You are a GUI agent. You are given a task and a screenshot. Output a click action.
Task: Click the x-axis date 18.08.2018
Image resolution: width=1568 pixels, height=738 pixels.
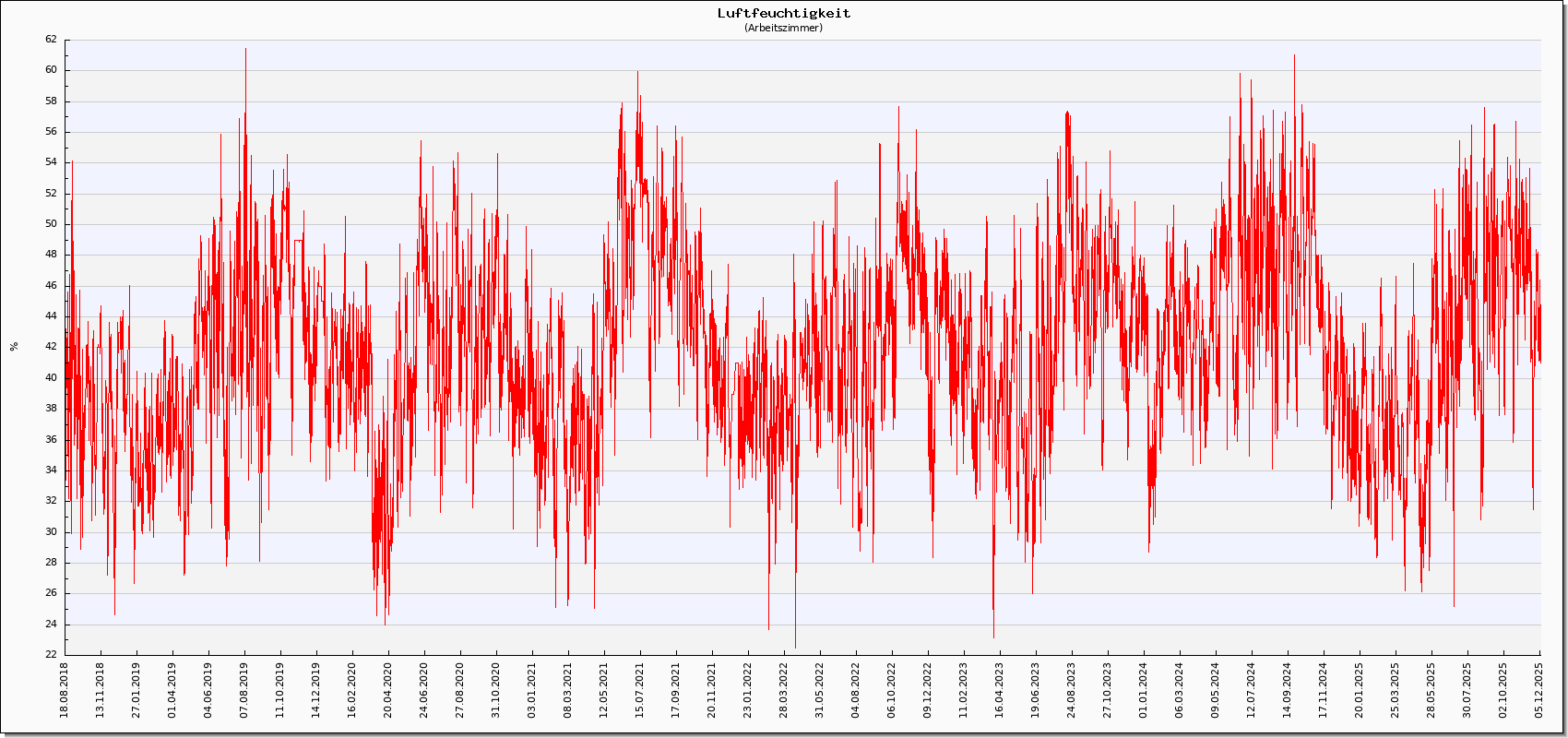click(65, 690)
